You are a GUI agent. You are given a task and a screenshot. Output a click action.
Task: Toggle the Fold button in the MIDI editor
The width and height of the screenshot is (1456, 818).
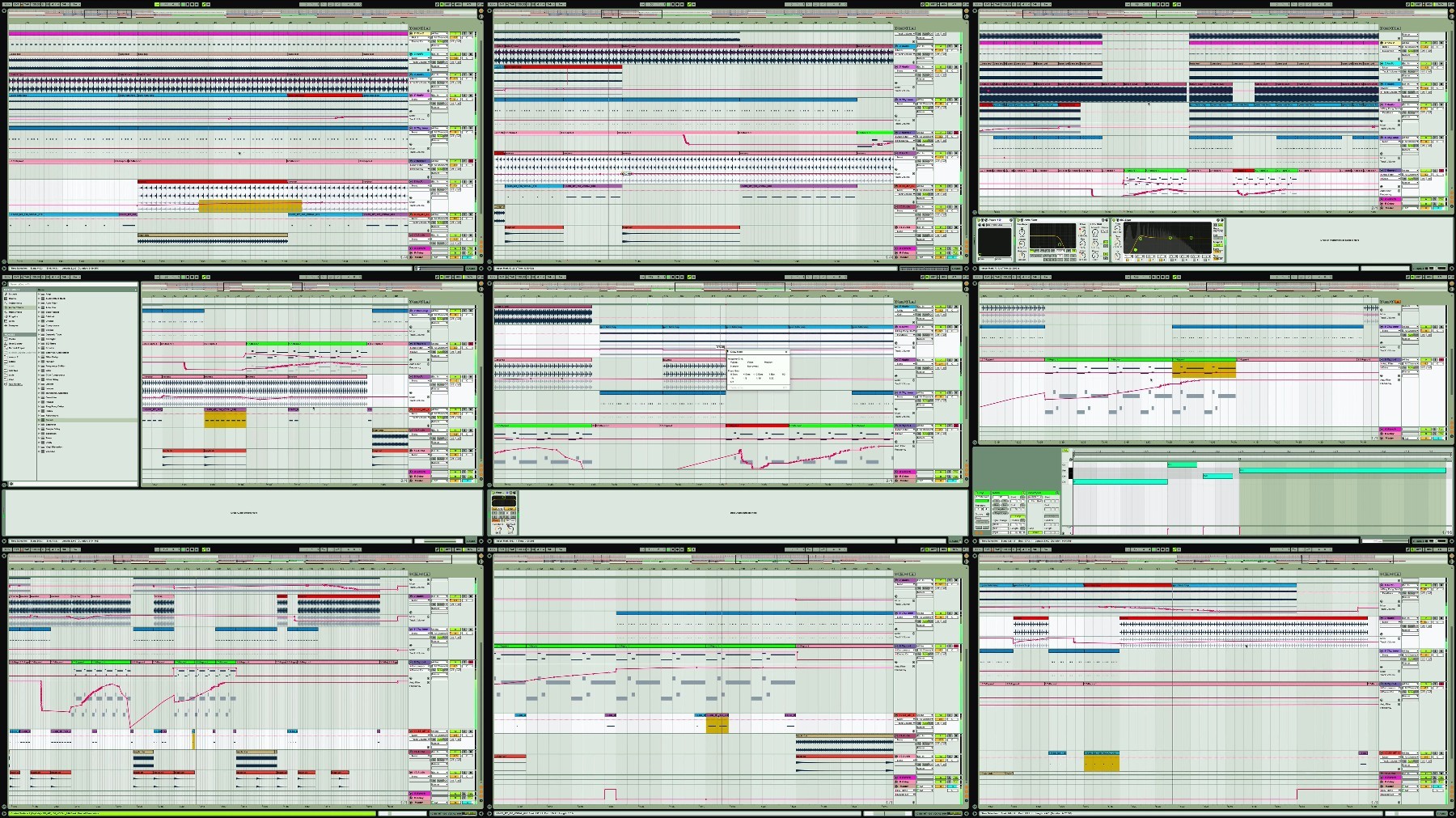(x=1065, y=451)
